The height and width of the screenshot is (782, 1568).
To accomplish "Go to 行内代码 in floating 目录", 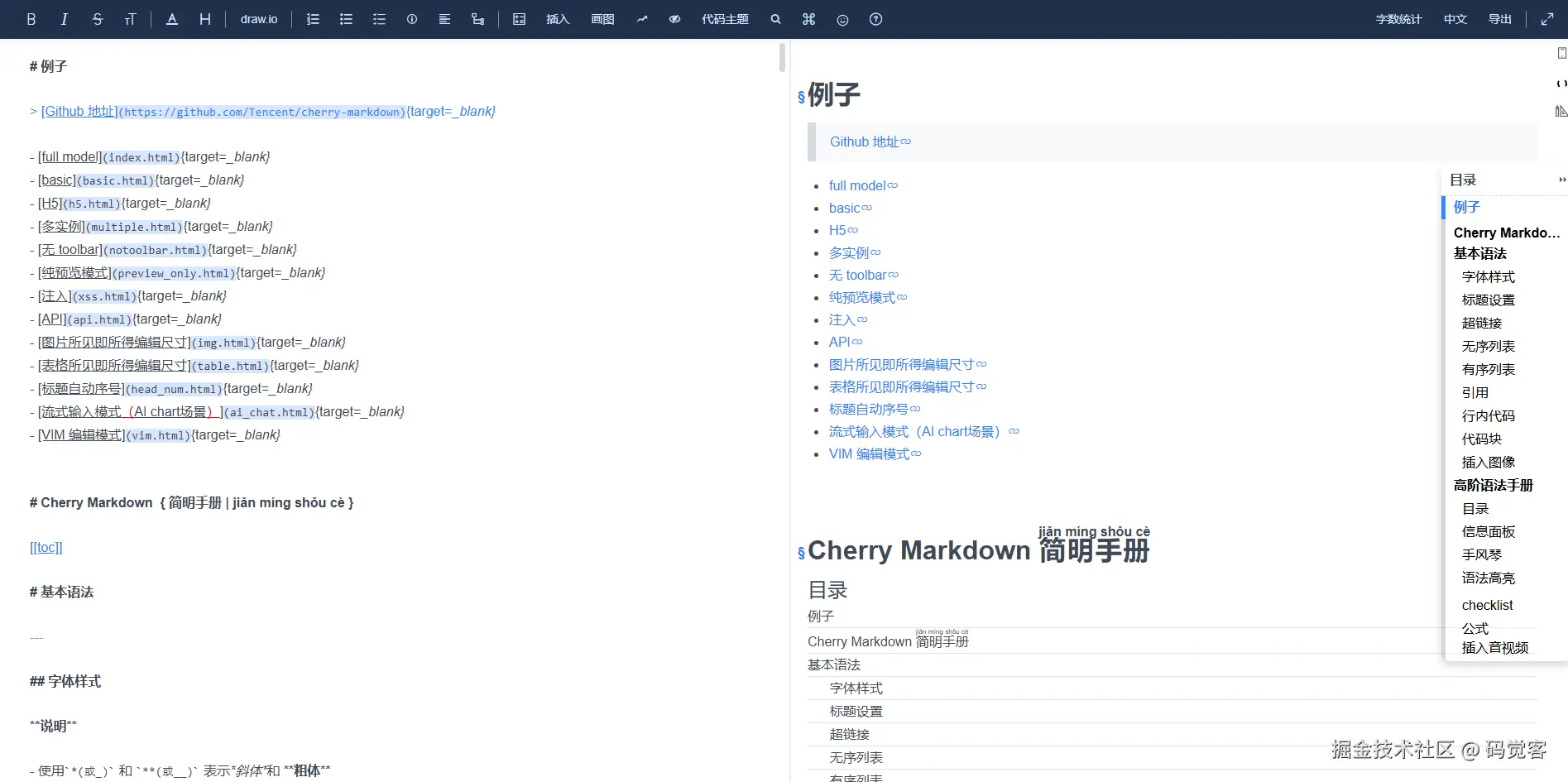I will [1489, 415].
